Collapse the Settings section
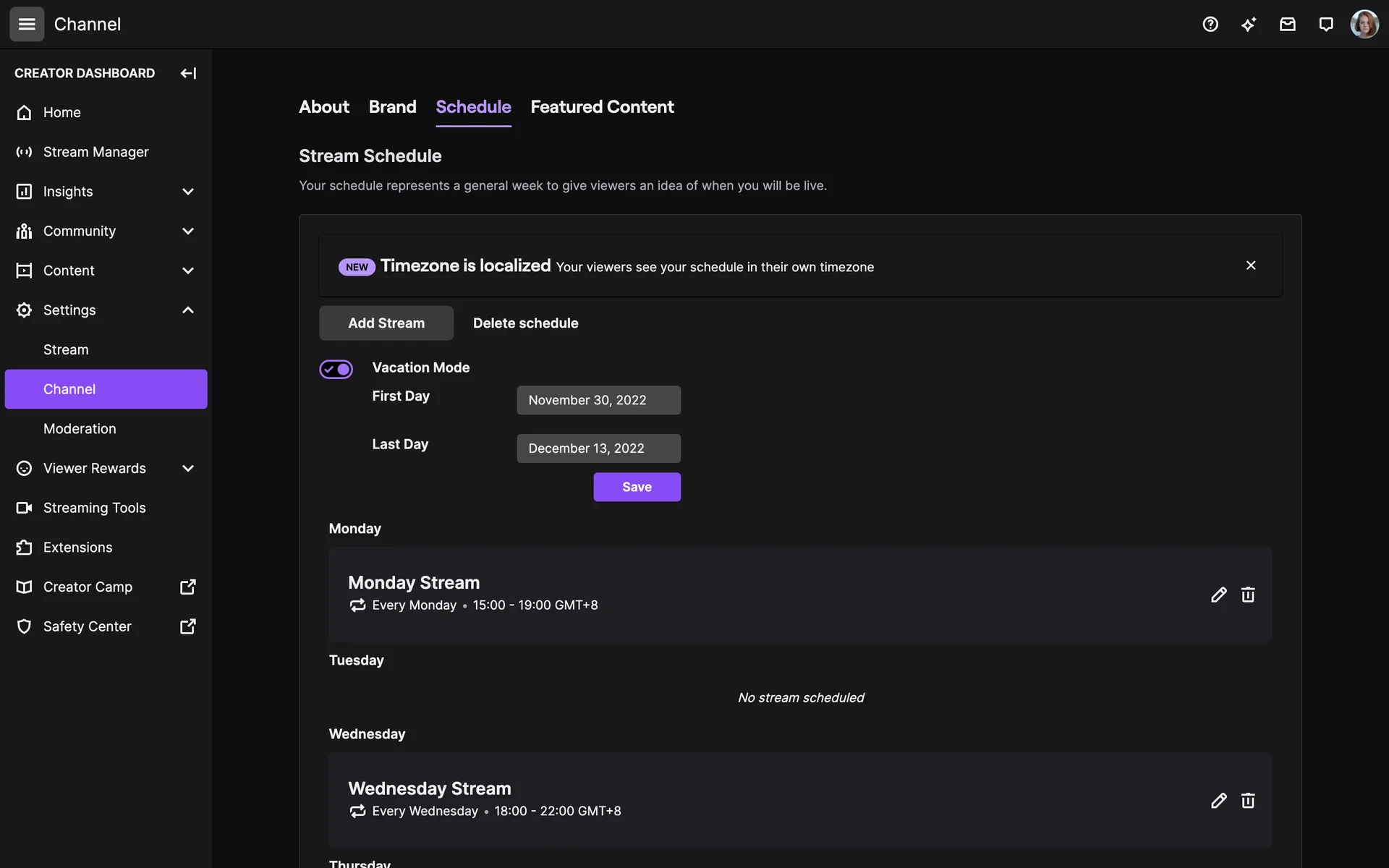This screenshot has width=1389, height=868. (188, 310)
